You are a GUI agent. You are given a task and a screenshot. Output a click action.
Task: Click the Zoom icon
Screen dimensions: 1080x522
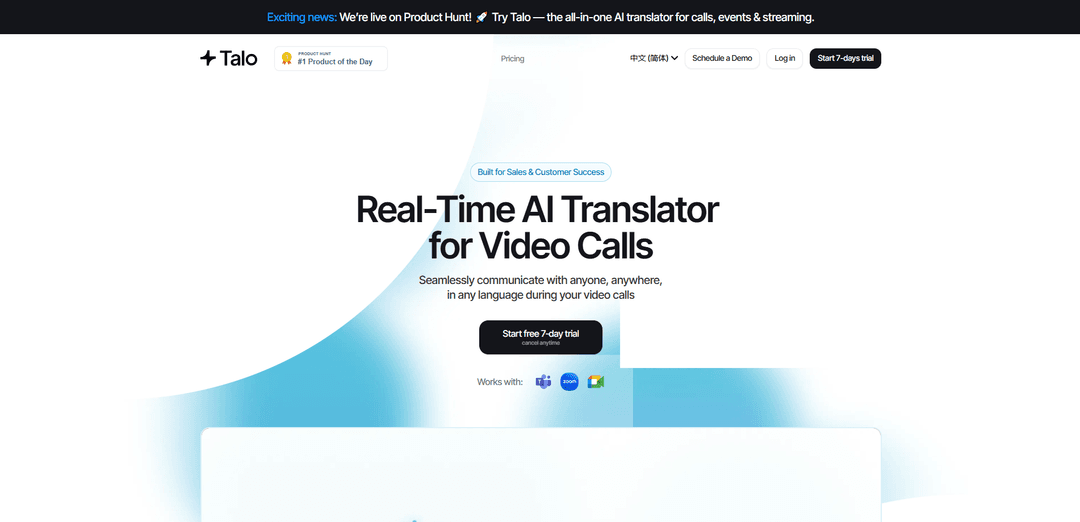(569, 382)
